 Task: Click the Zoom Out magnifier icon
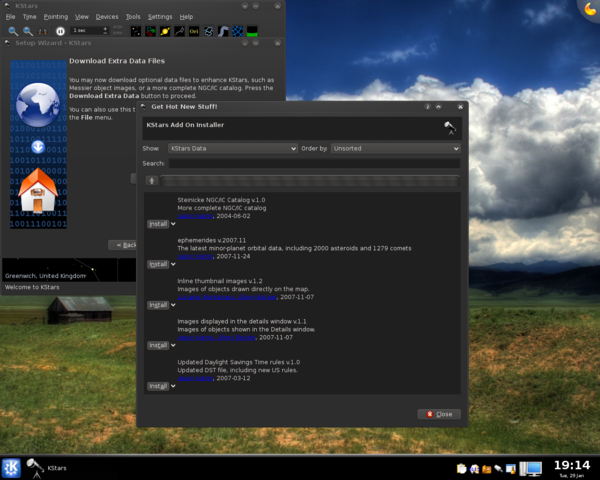[x=28, y=31]
